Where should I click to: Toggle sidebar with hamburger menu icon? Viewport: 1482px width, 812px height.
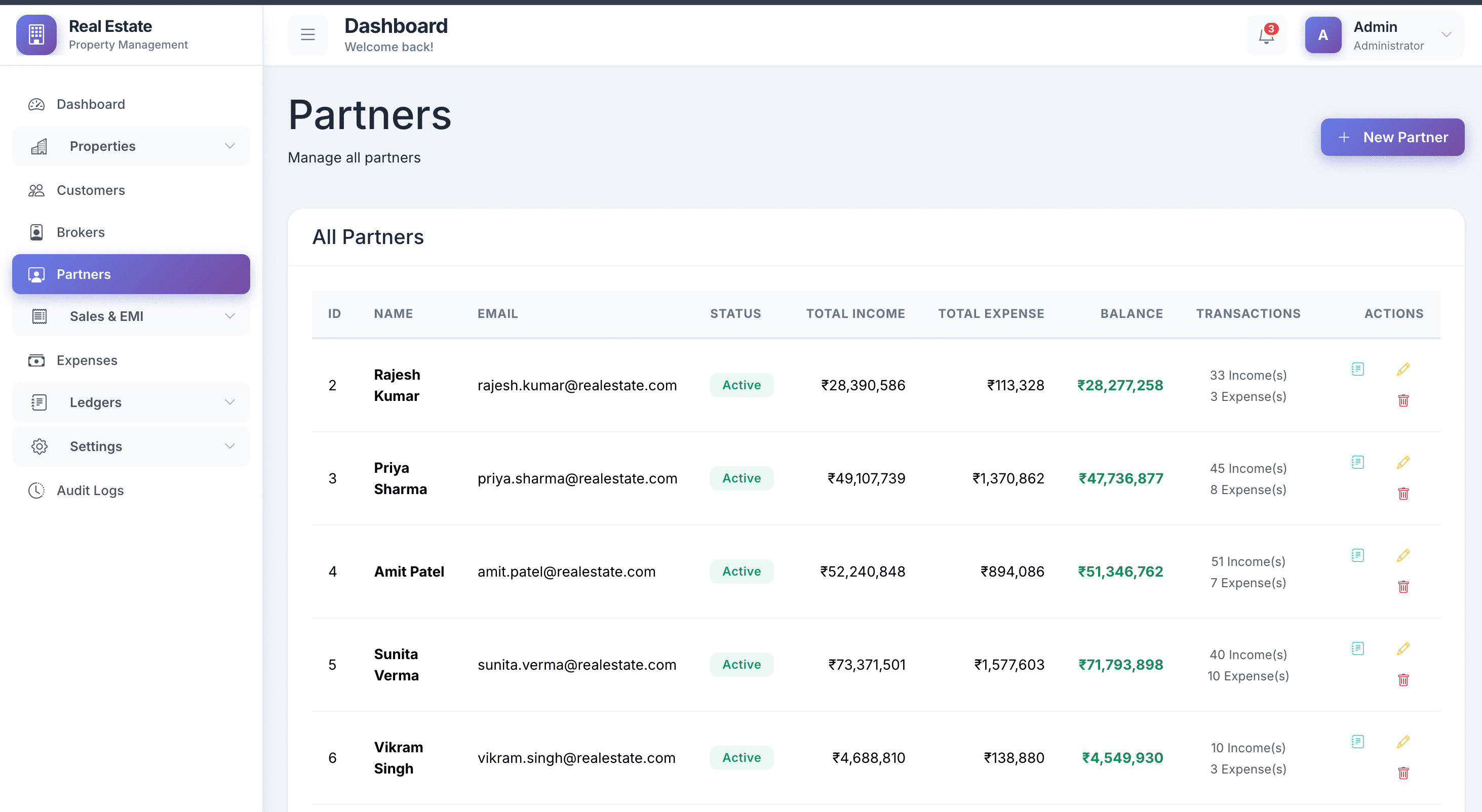(x=308, y=34)
